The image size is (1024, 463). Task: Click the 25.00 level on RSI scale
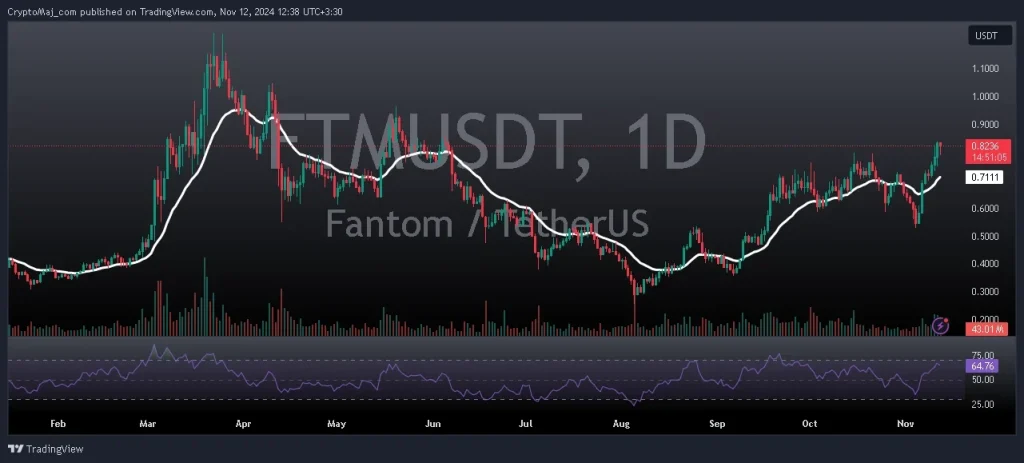pyautogui.click(x=984, y=404)
